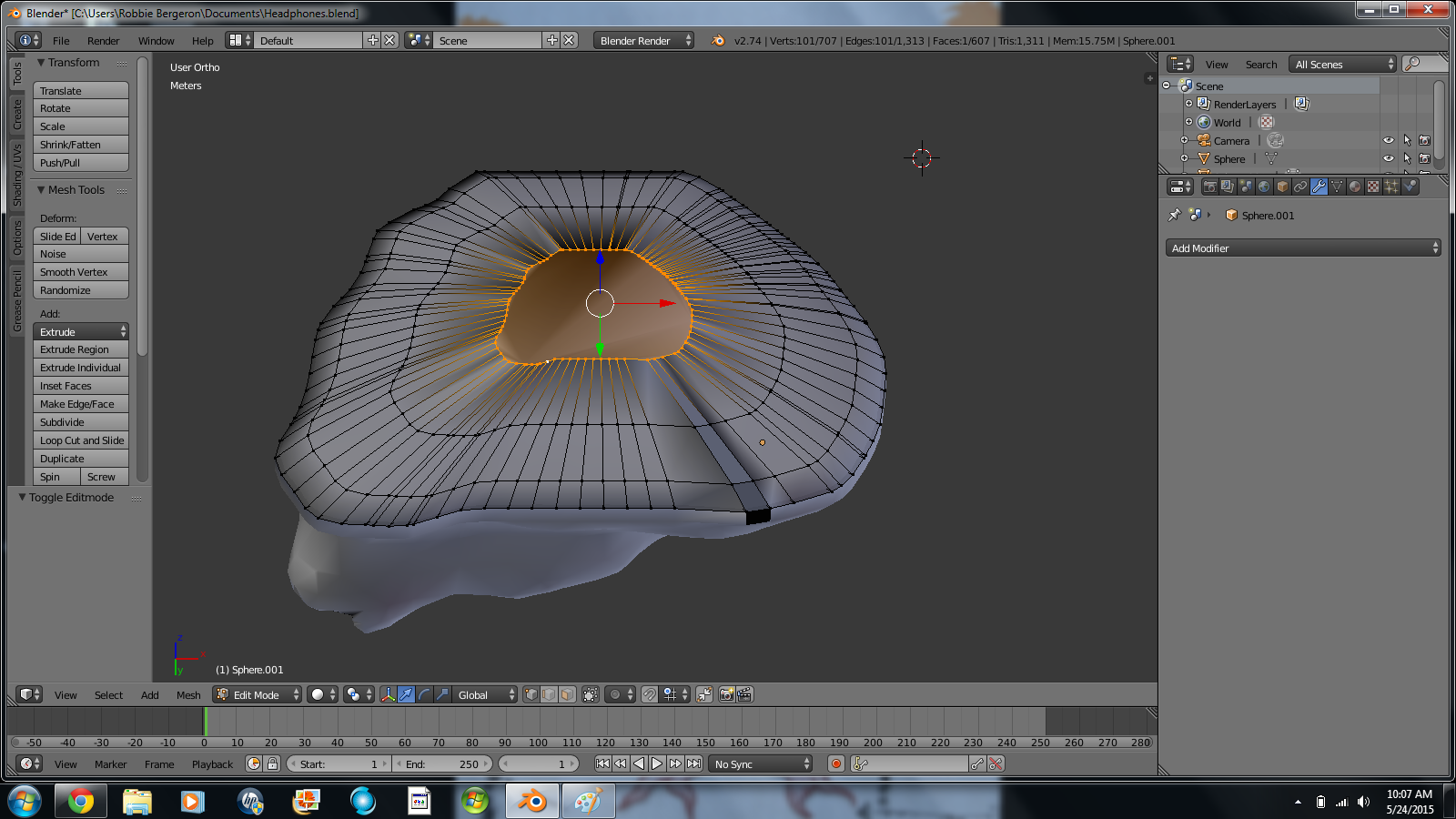Toggle Sphere renderability camera icon
Viewport: 1456px width, 819px height.
tap(1425, 158)
